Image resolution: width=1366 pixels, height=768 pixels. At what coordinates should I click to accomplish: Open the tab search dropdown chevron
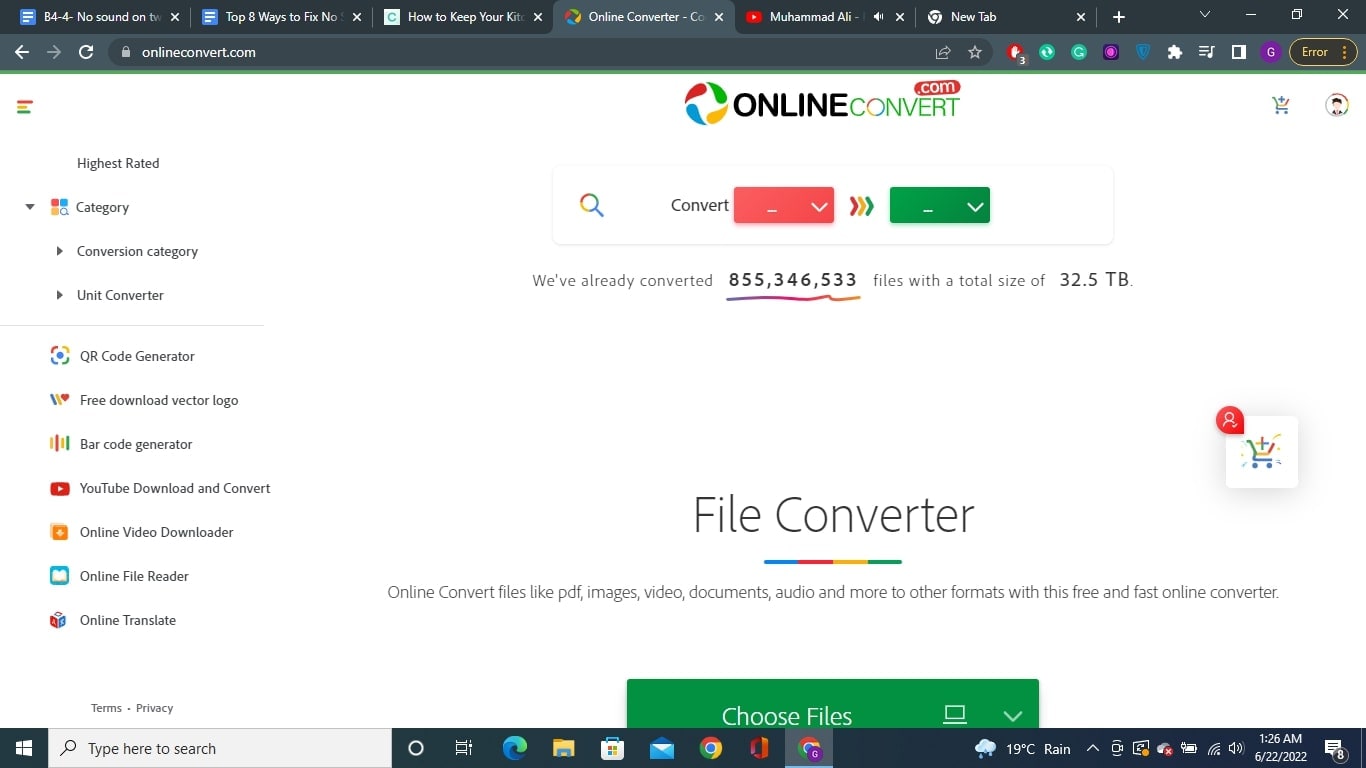coord(1204,15)
